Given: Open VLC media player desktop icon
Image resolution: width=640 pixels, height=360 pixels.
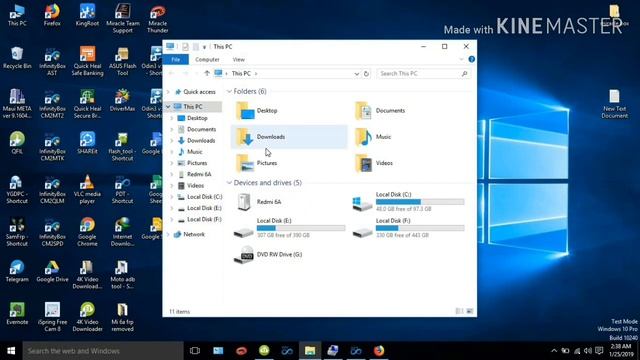Looking at the screenshot, I should tap(87, 189).
